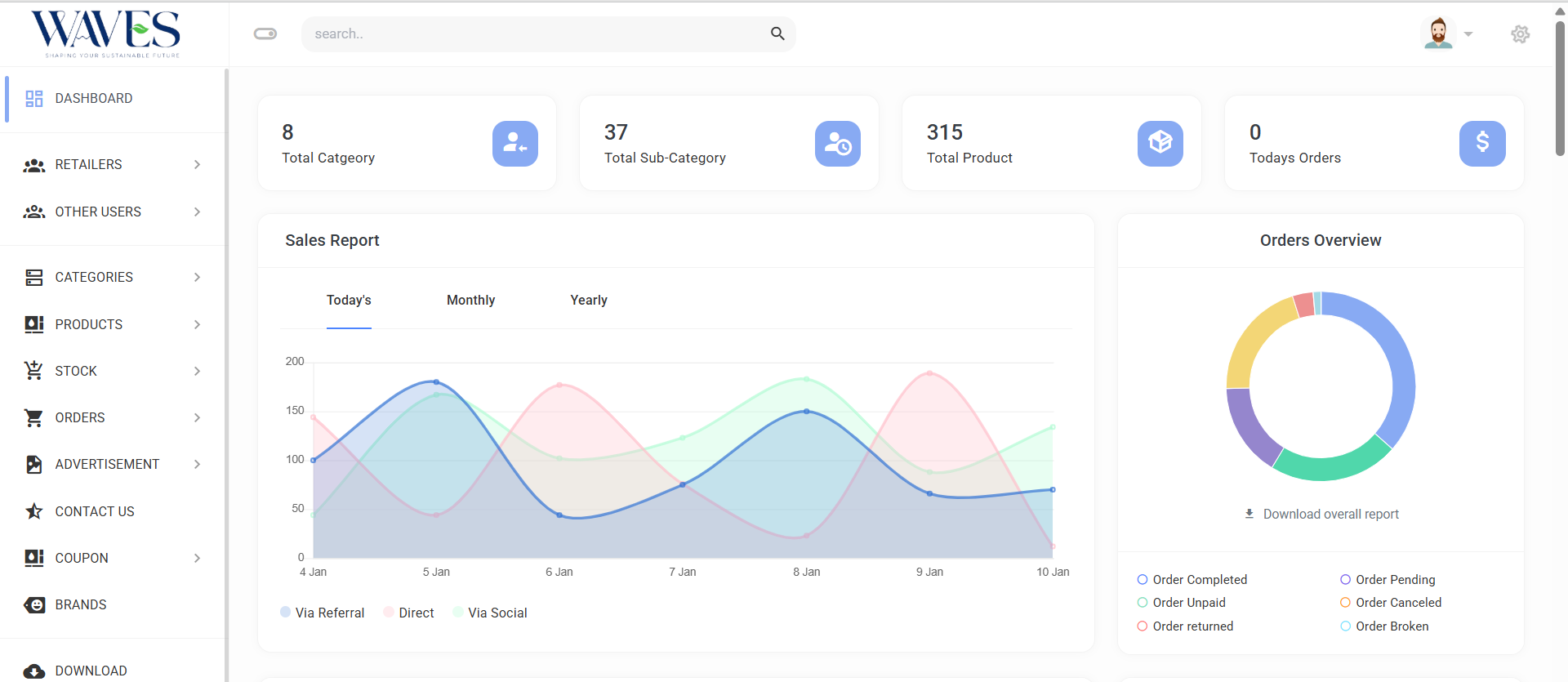Click the settings gear icon in header
Viewport: 1568px width, 682px height.
[x=1520, y=34]
